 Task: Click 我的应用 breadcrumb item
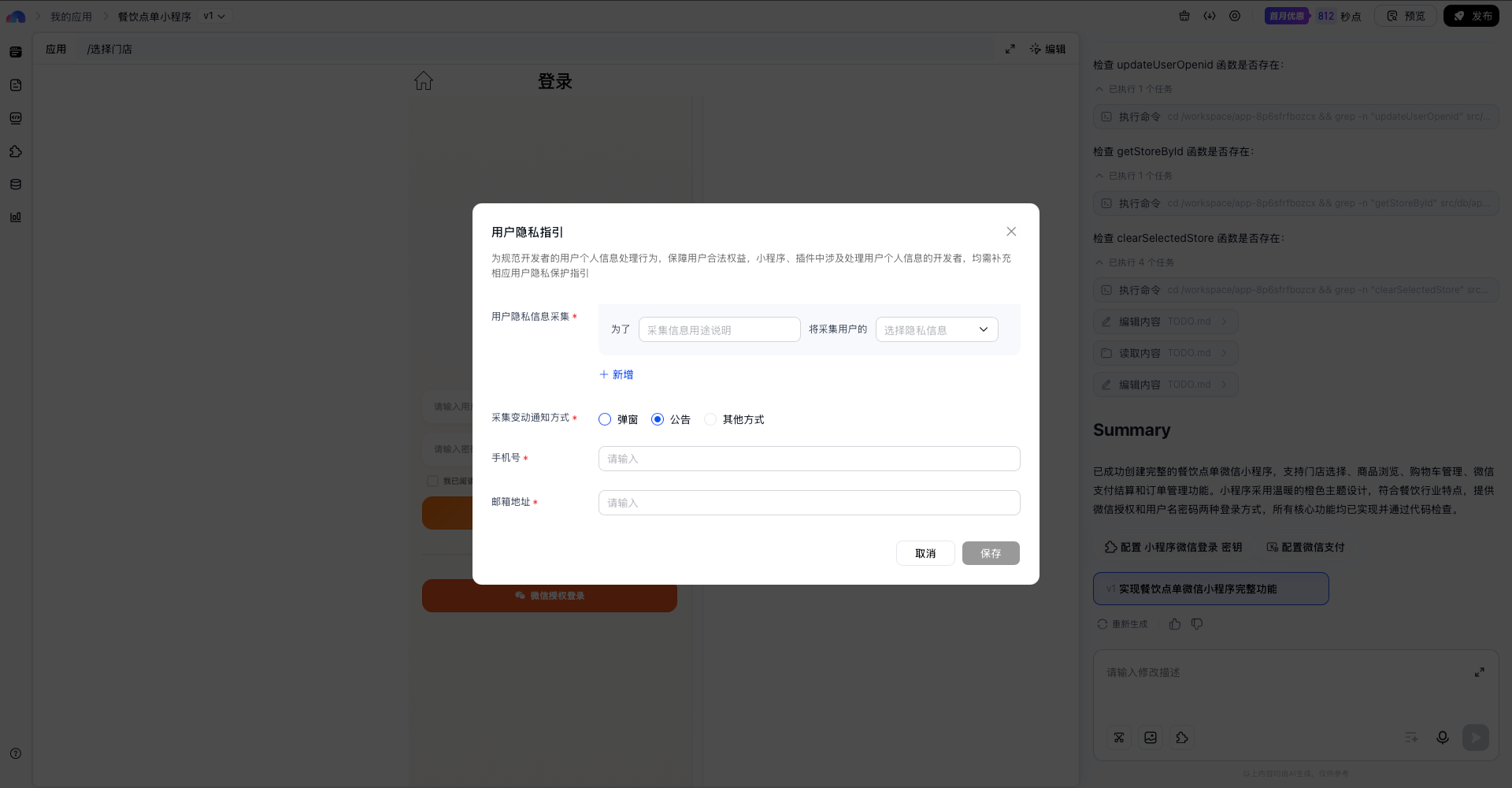click(71, 17)
